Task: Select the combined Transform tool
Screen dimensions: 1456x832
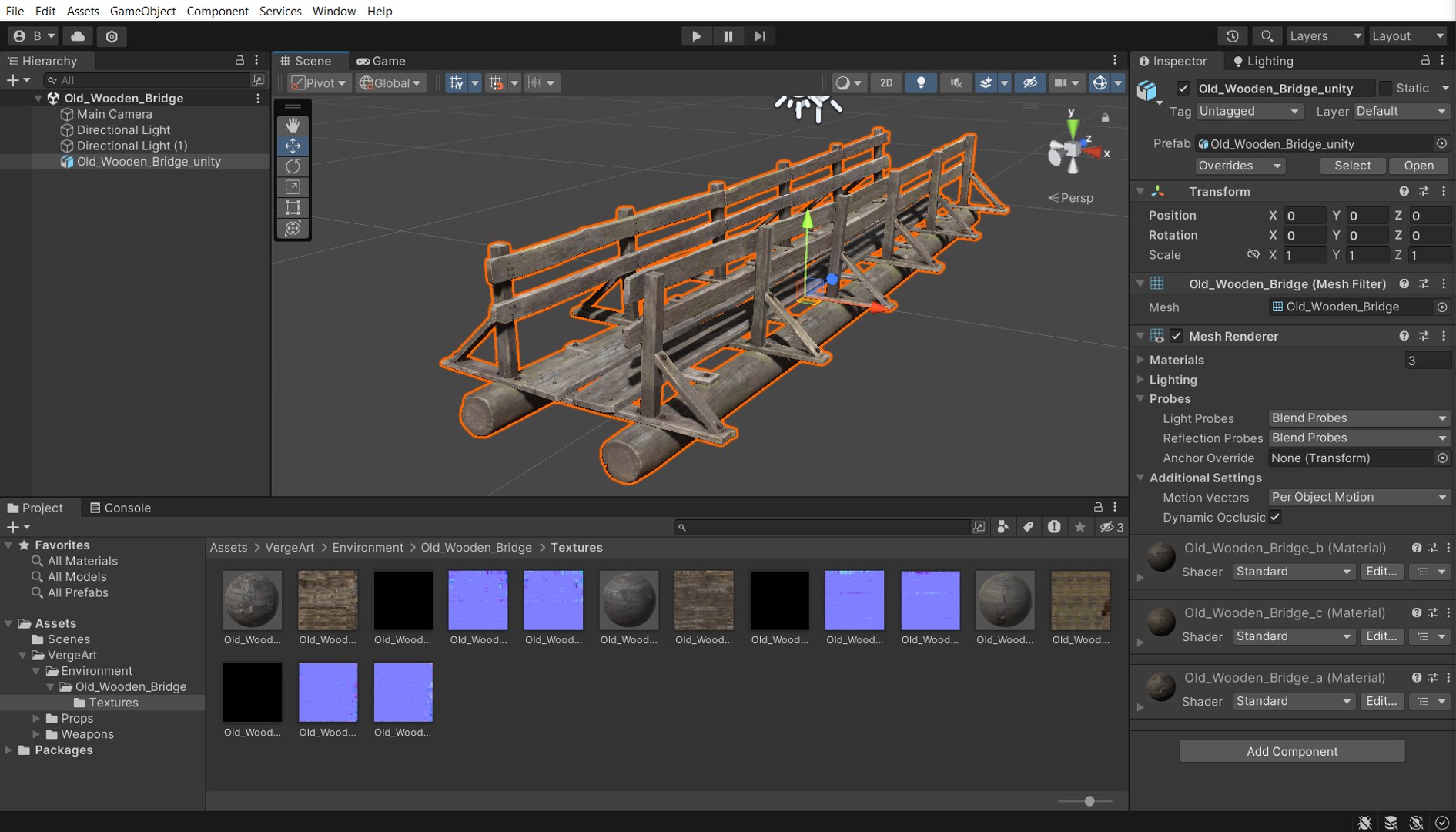Action: [293, 229]
